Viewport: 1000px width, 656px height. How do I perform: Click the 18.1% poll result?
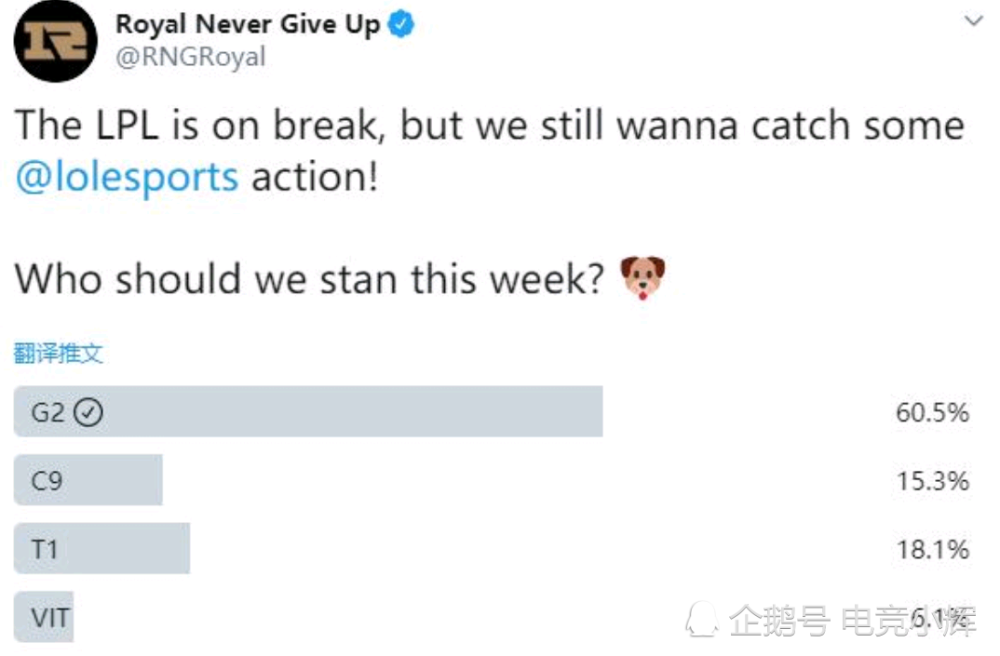[x=933, y=549]
